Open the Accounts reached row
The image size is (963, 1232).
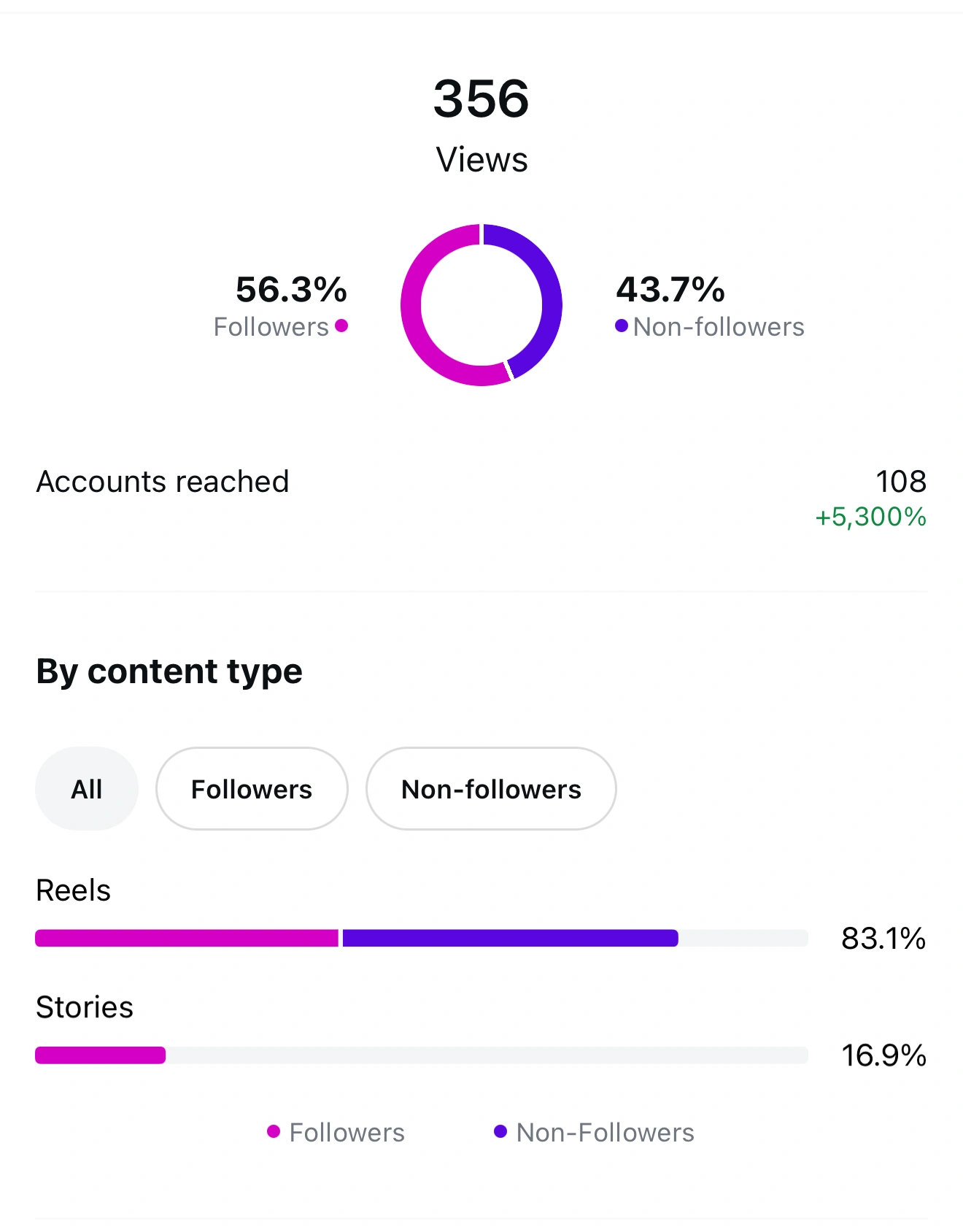coord(163,482)
